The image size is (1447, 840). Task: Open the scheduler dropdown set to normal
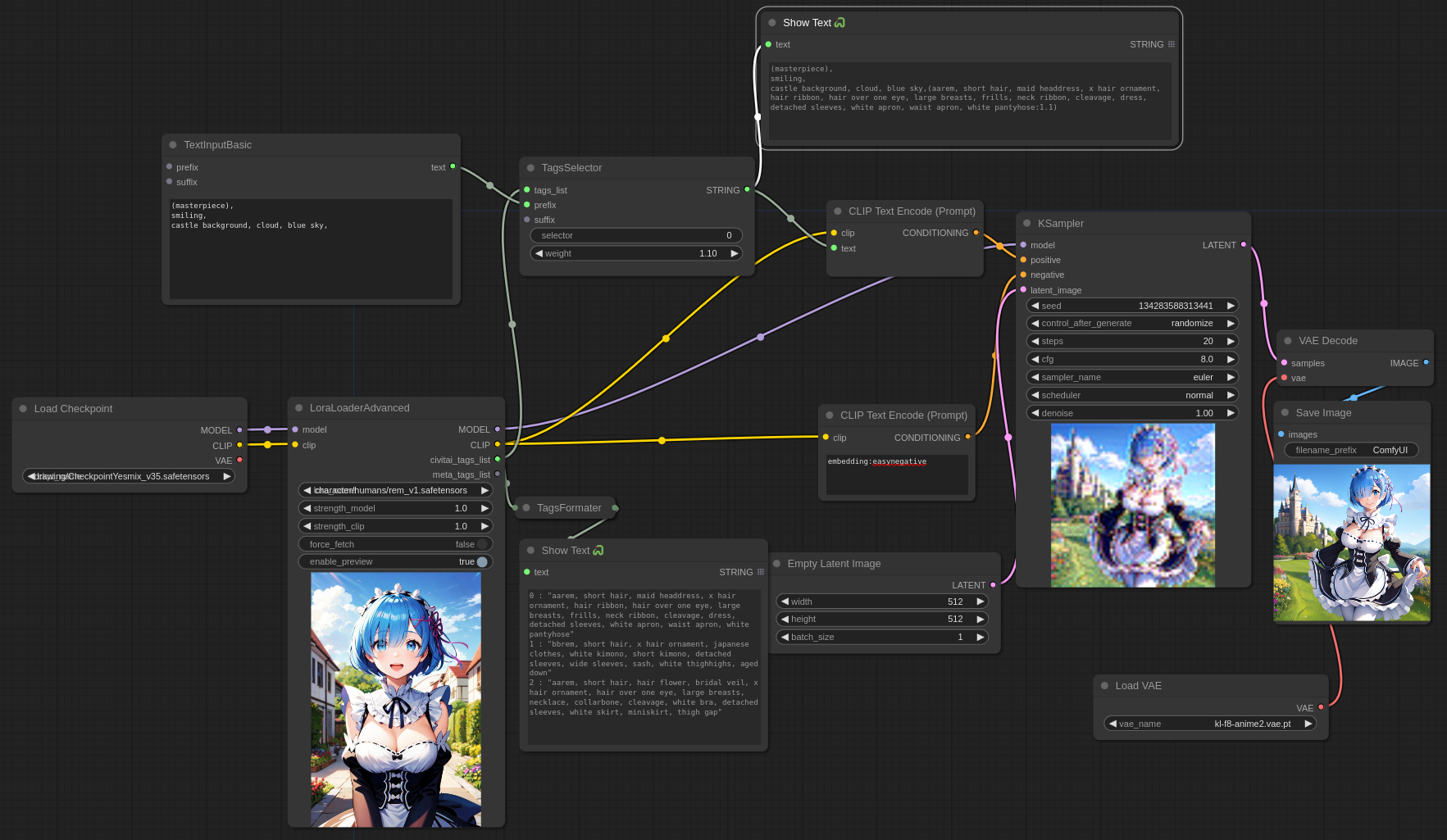click(1131, 395)
